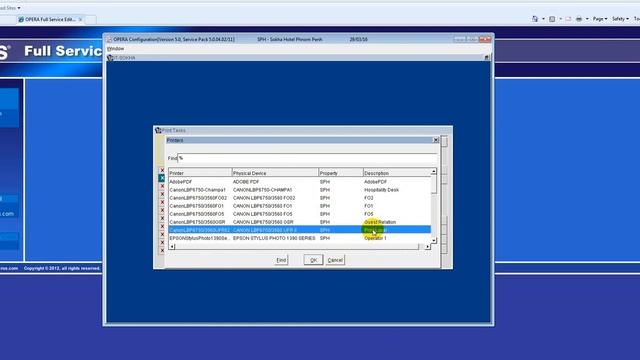Expand the Feeds dropdown arrow
The image size is (640, 360).
point(560,19)
